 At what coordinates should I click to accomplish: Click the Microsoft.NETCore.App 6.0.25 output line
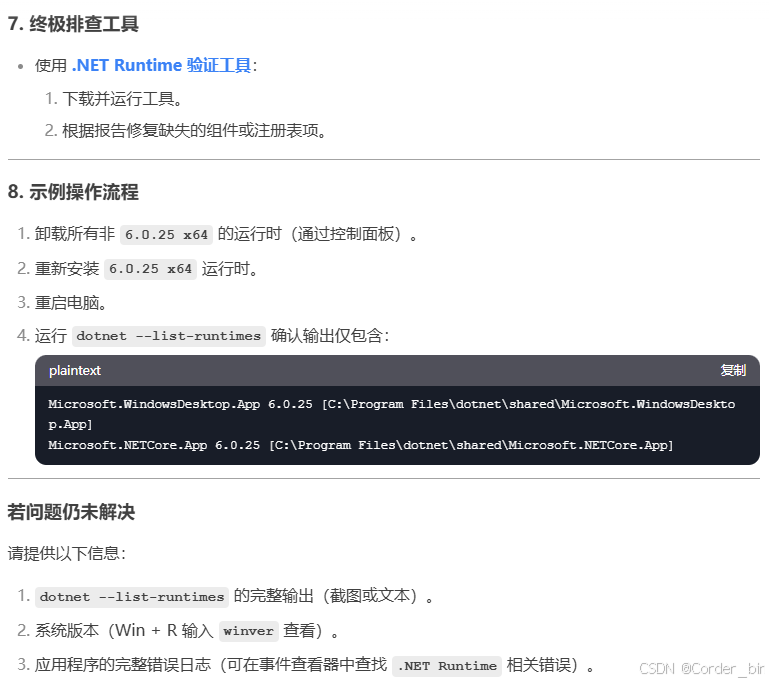coord(360,445)
